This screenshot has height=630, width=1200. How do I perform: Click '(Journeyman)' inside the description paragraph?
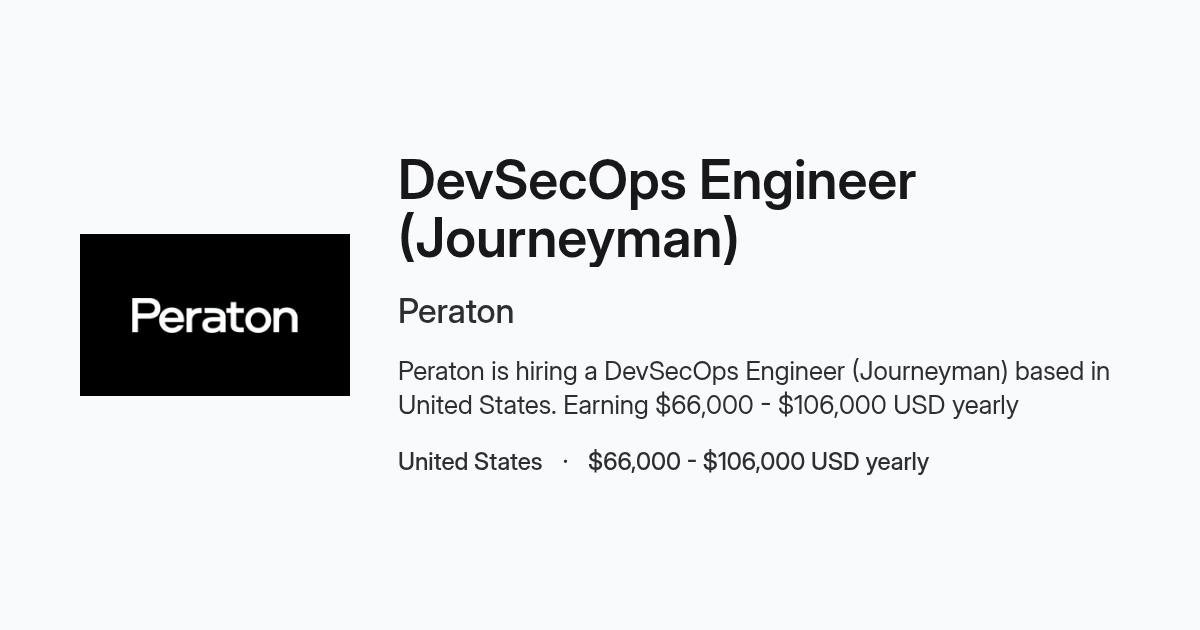point(930,372)
